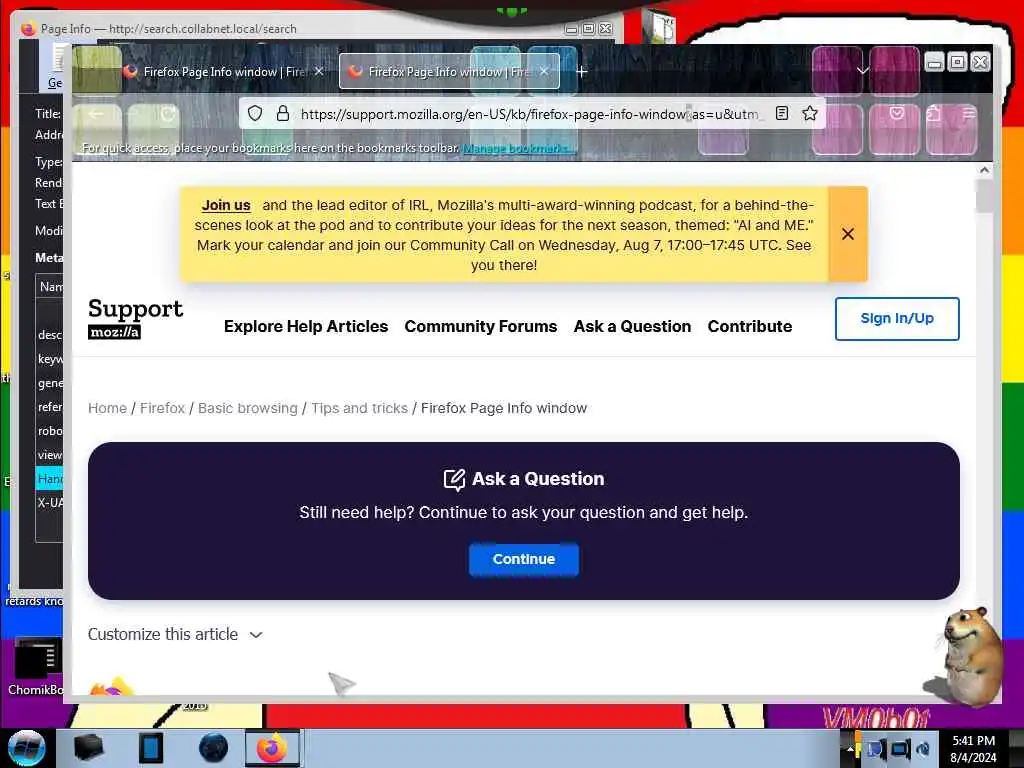Click the extensions icon in toolbar

tap(933, 114)
